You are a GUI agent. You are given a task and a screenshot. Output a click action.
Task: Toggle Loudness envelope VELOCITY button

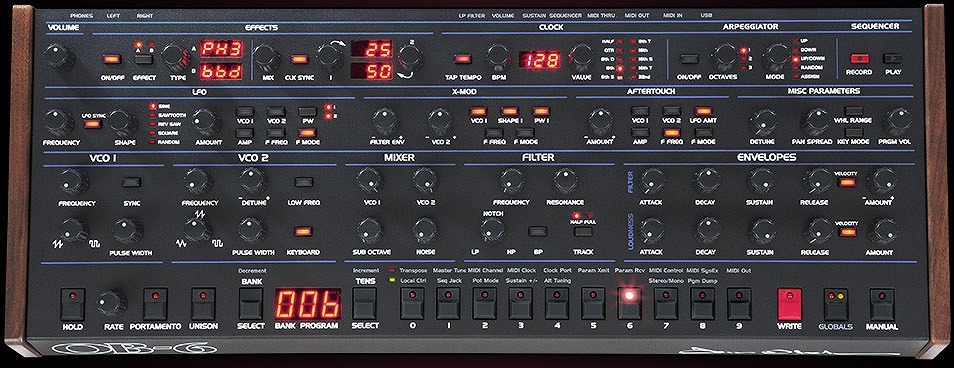click(847, 232)
